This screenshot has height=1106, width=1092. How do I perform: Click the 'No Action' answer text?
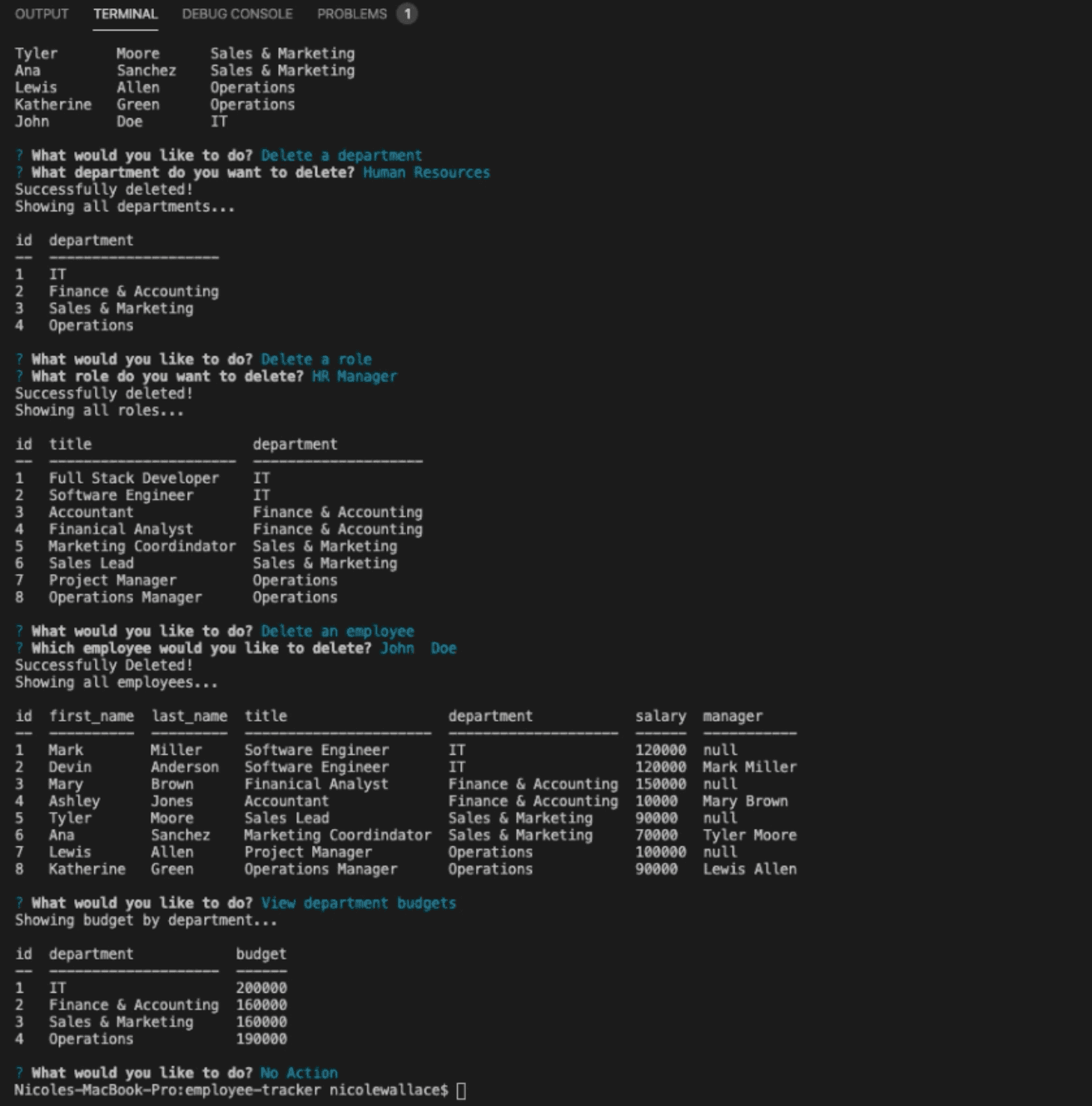tap(299, 1073)
